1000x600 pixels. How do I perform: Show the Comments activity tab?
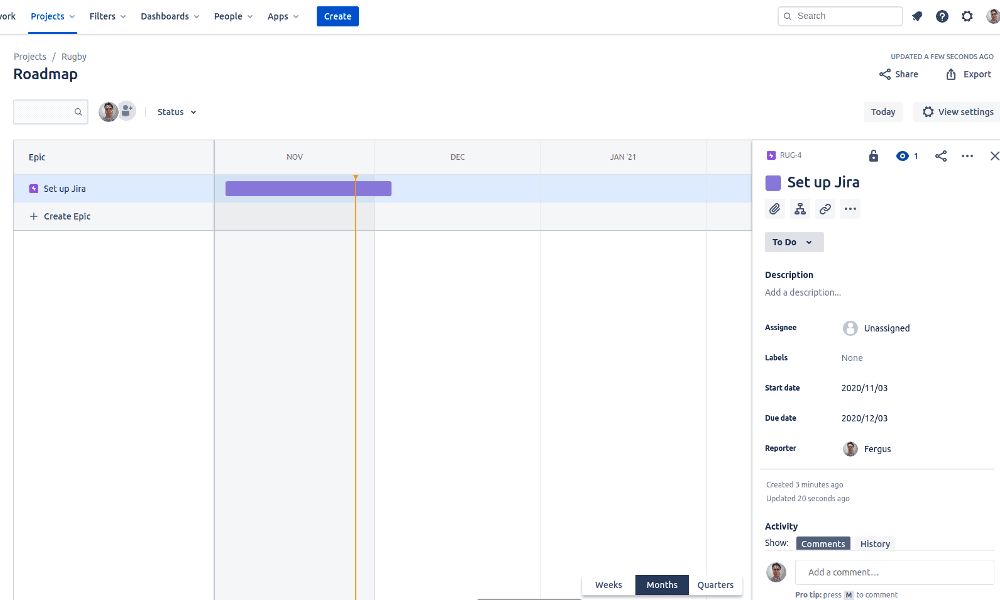823,544
